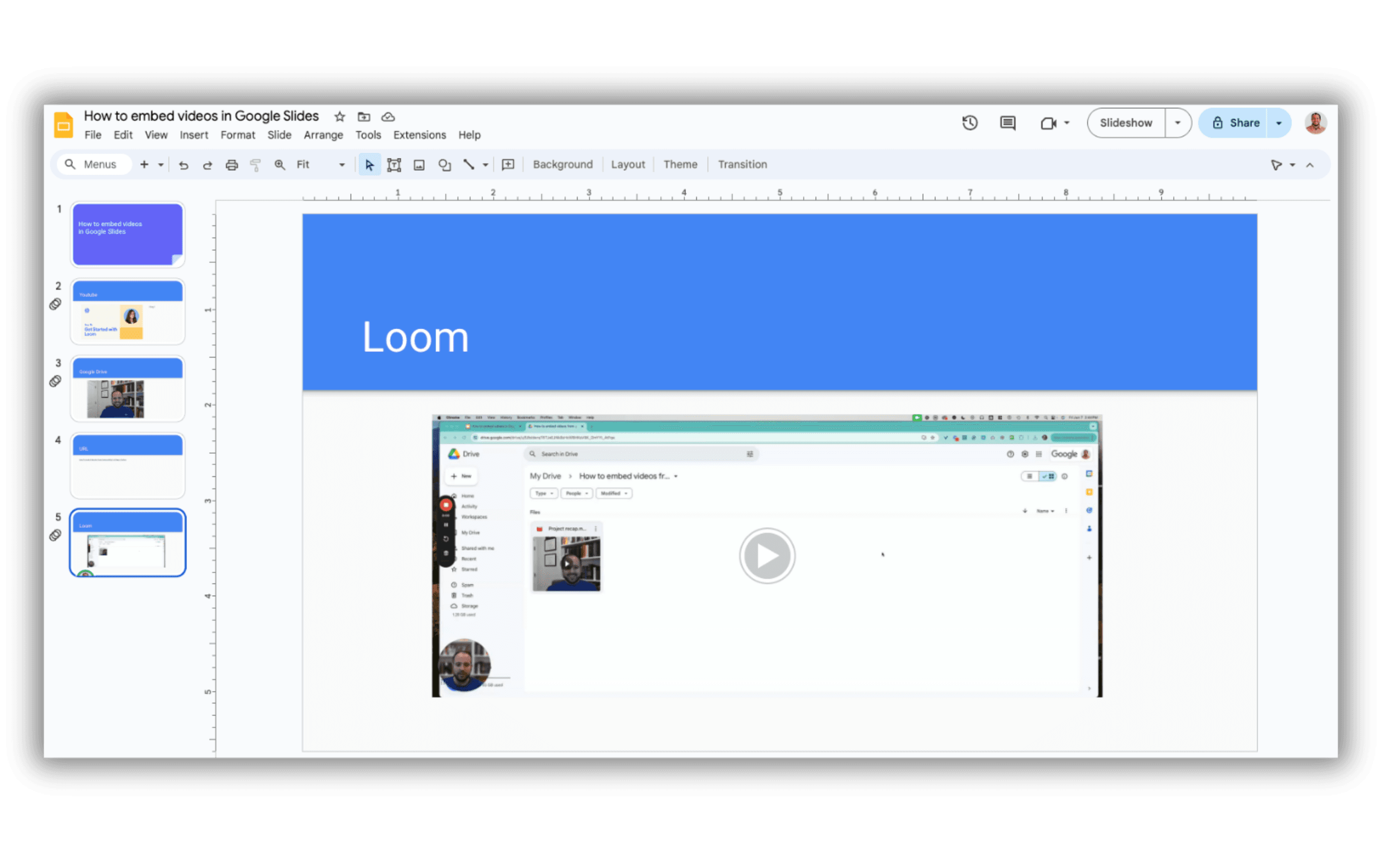The image size is (1400, 861).
Task: Expand new slide layout dropdown arrow
Action: pos(161,165)
